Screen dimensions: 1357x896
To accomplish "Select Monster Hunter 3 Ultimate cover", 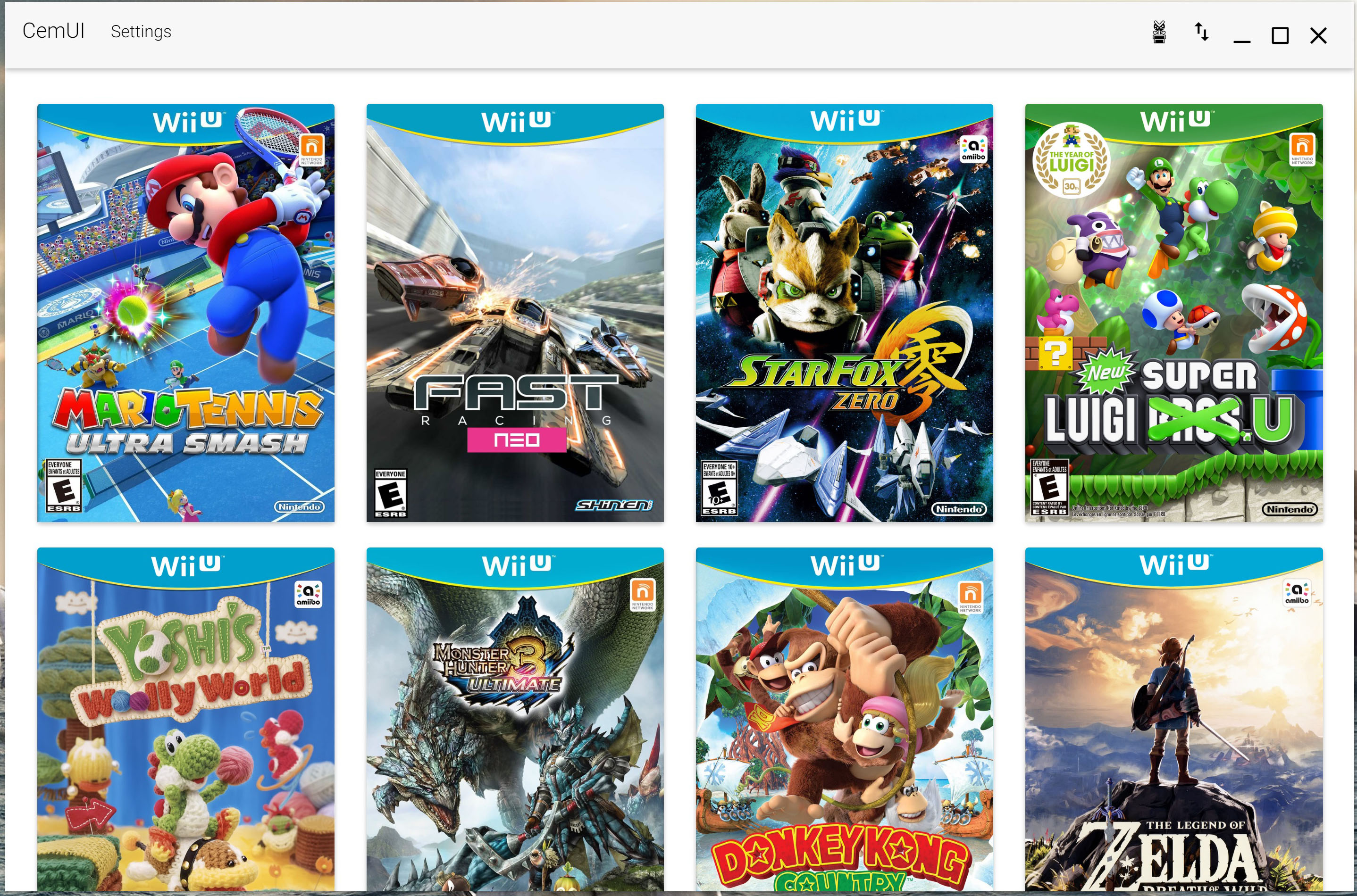I will (x=515, y=719).
